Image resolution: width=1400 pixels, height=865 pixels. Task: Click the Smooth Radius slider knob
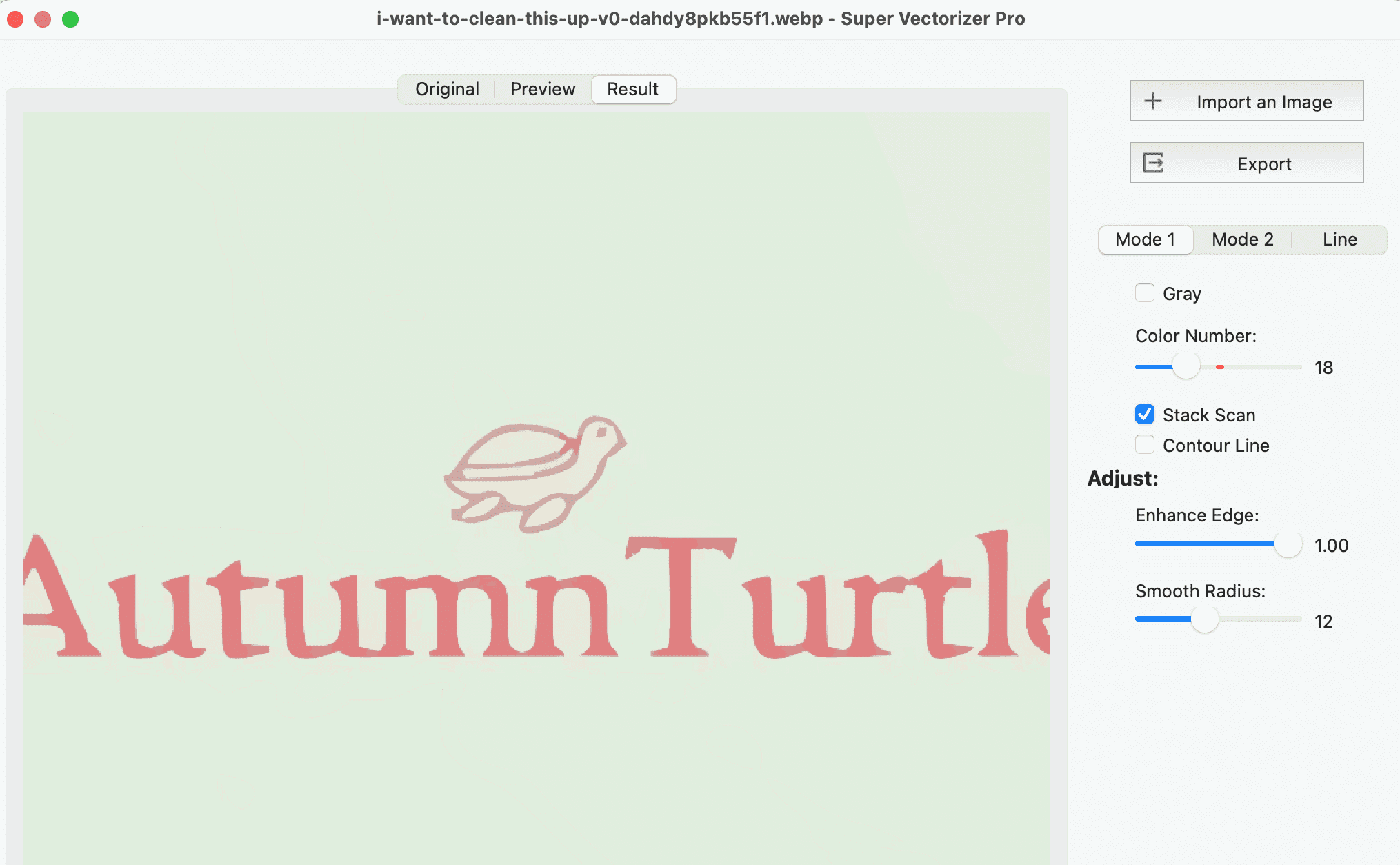1205,619
